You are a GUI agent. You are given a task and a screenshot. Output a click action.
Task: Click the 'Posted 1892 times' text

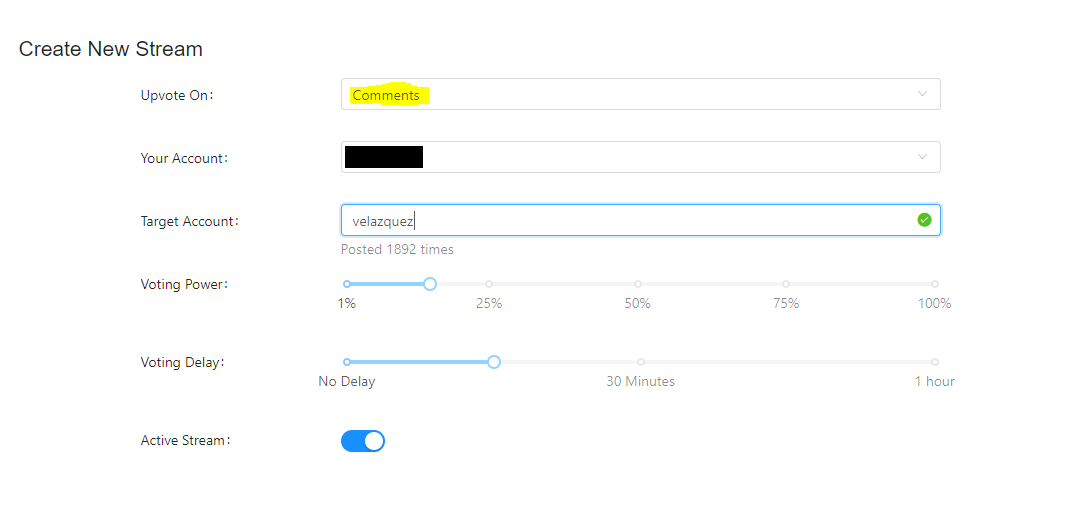397,249
